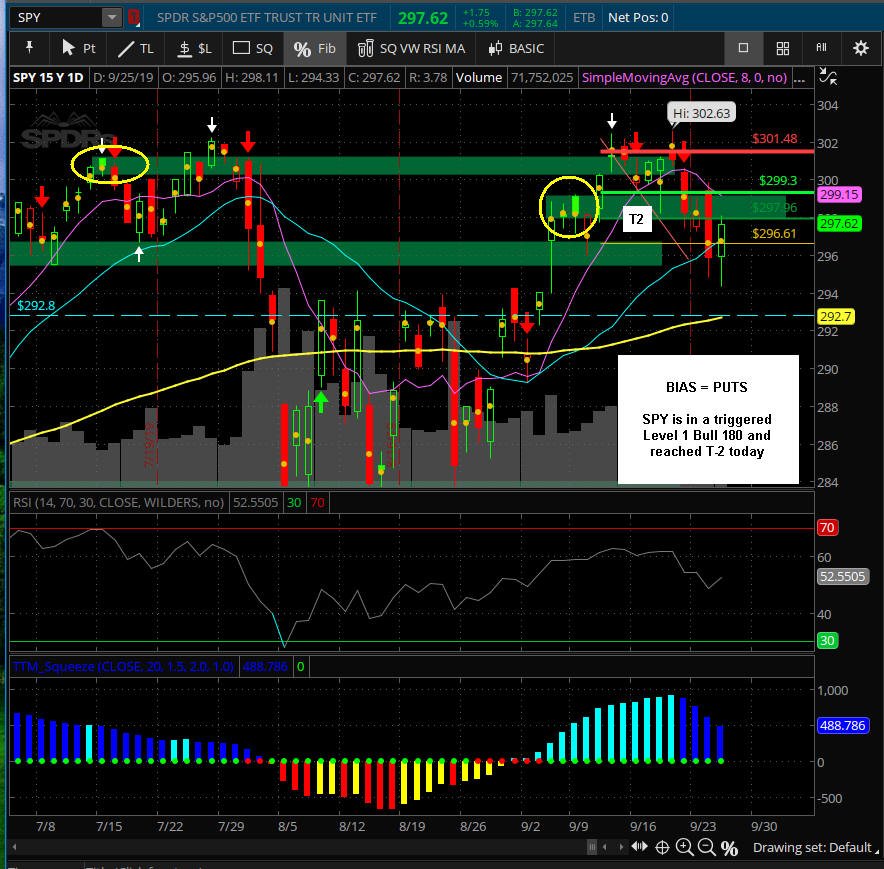884x869 pixels.
Task: Open chart settings gear
Action: click(860, 48)
